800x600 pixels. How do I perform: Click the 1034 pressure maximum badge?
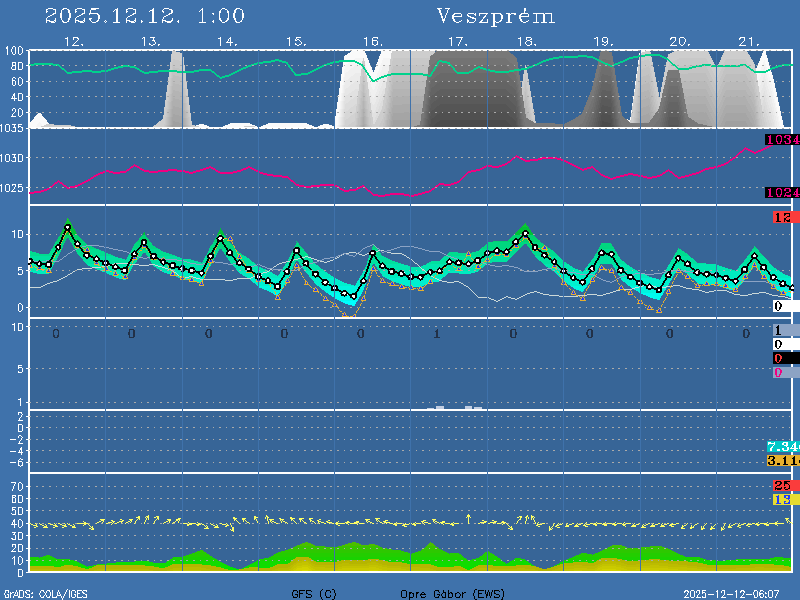[781, 140]
